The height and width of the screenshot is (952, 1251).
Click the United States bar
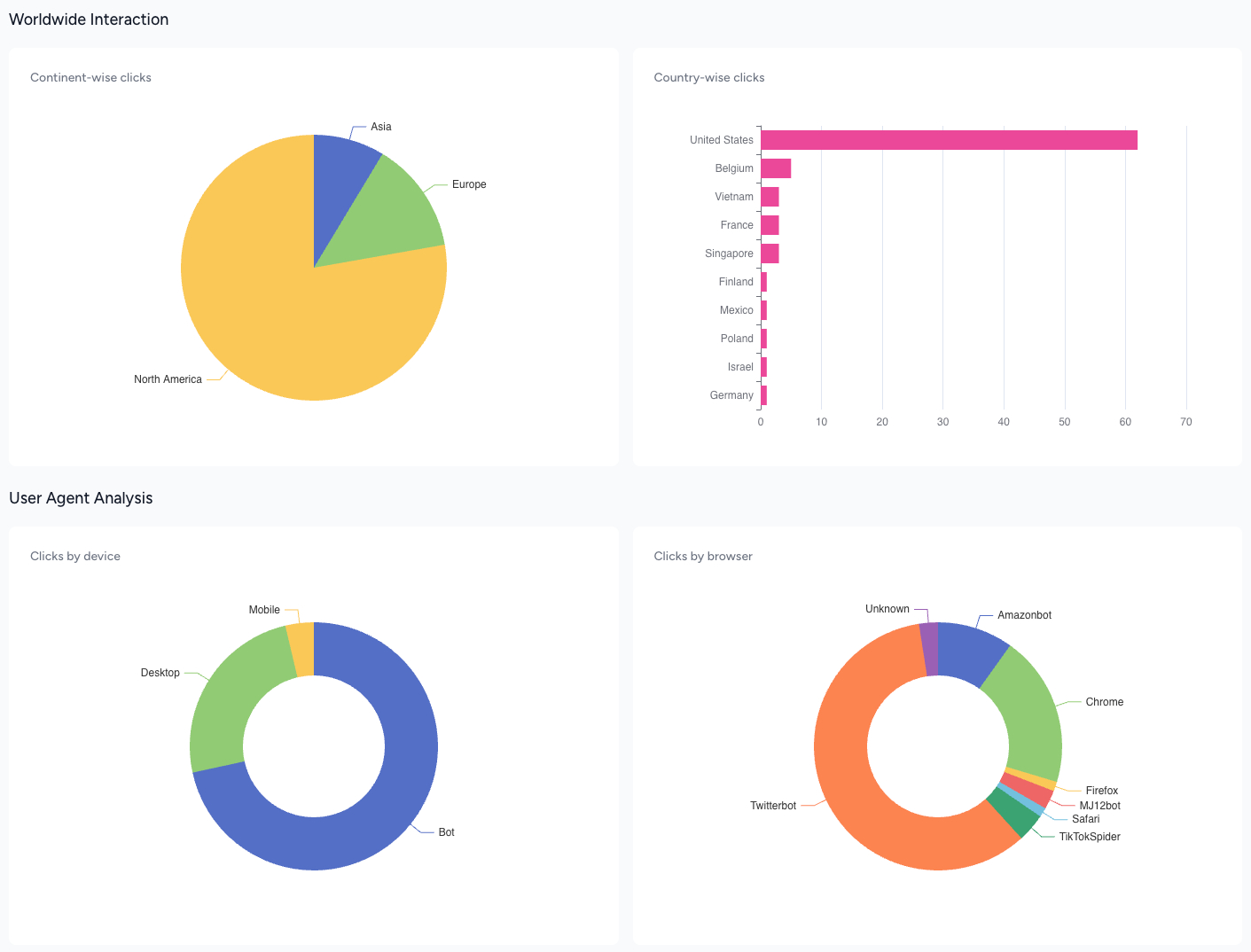click(949, 140)
